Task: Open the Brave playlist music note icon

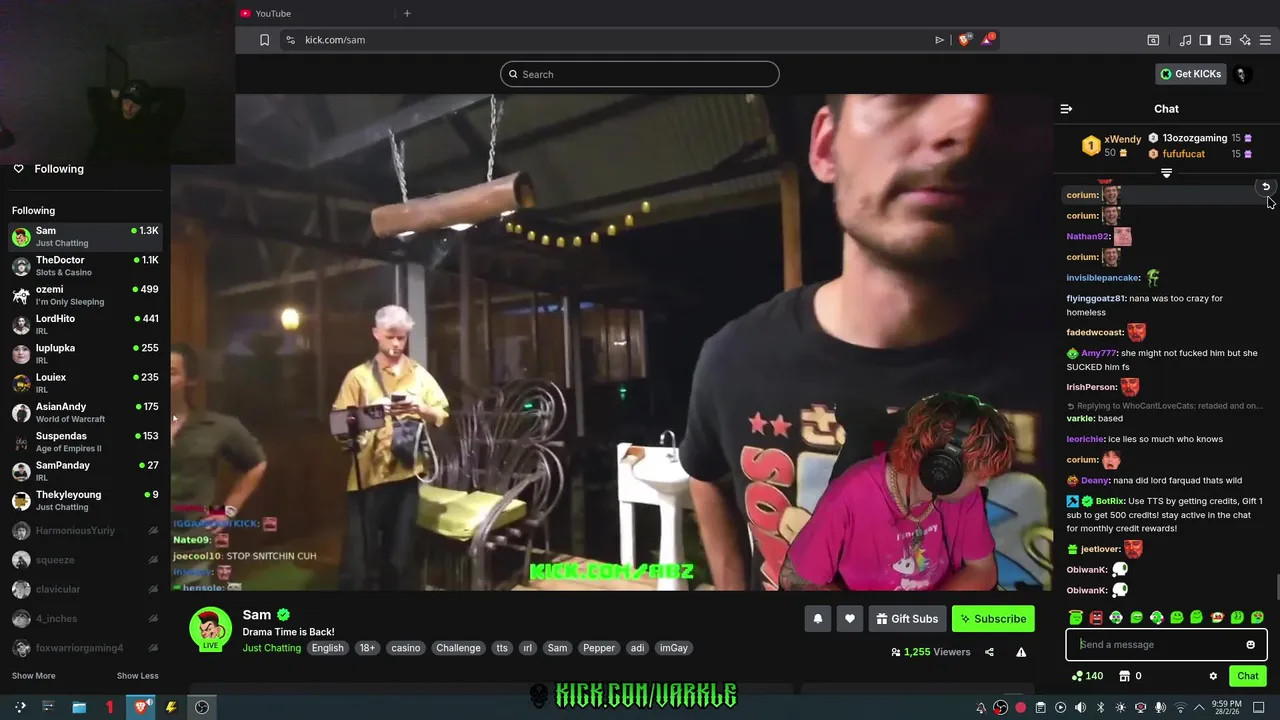Action: (1185, 40)
